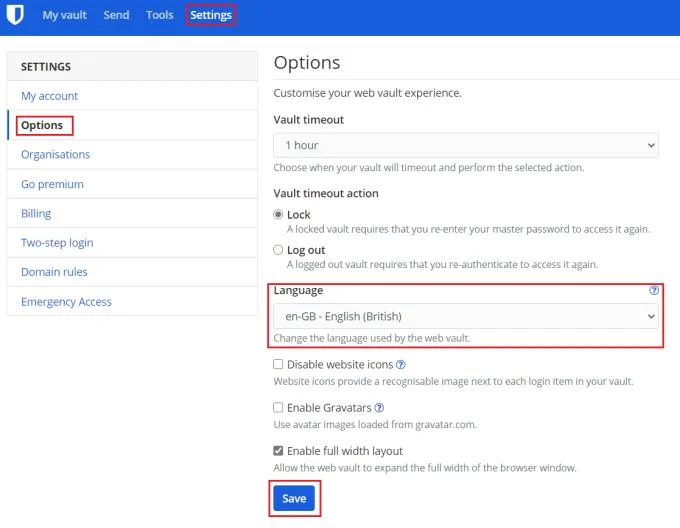Open the Language help icon
This screenshot has height=528, width=680.
tap(654, 290)
